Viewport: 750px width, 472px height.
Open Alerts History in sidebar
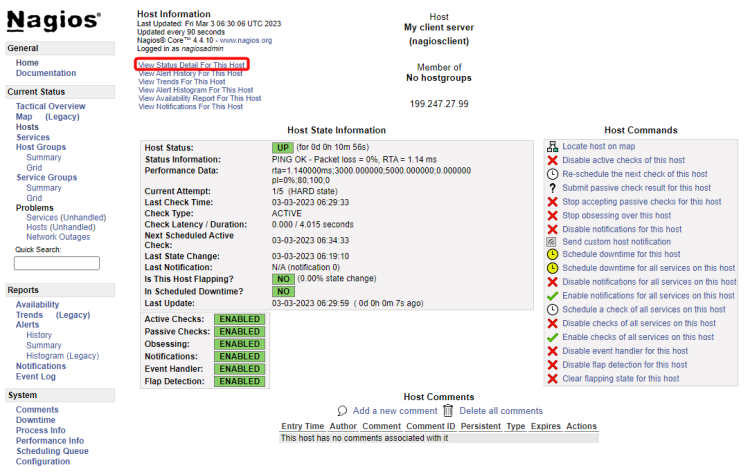pyautogui.click(x=39, y=335)
